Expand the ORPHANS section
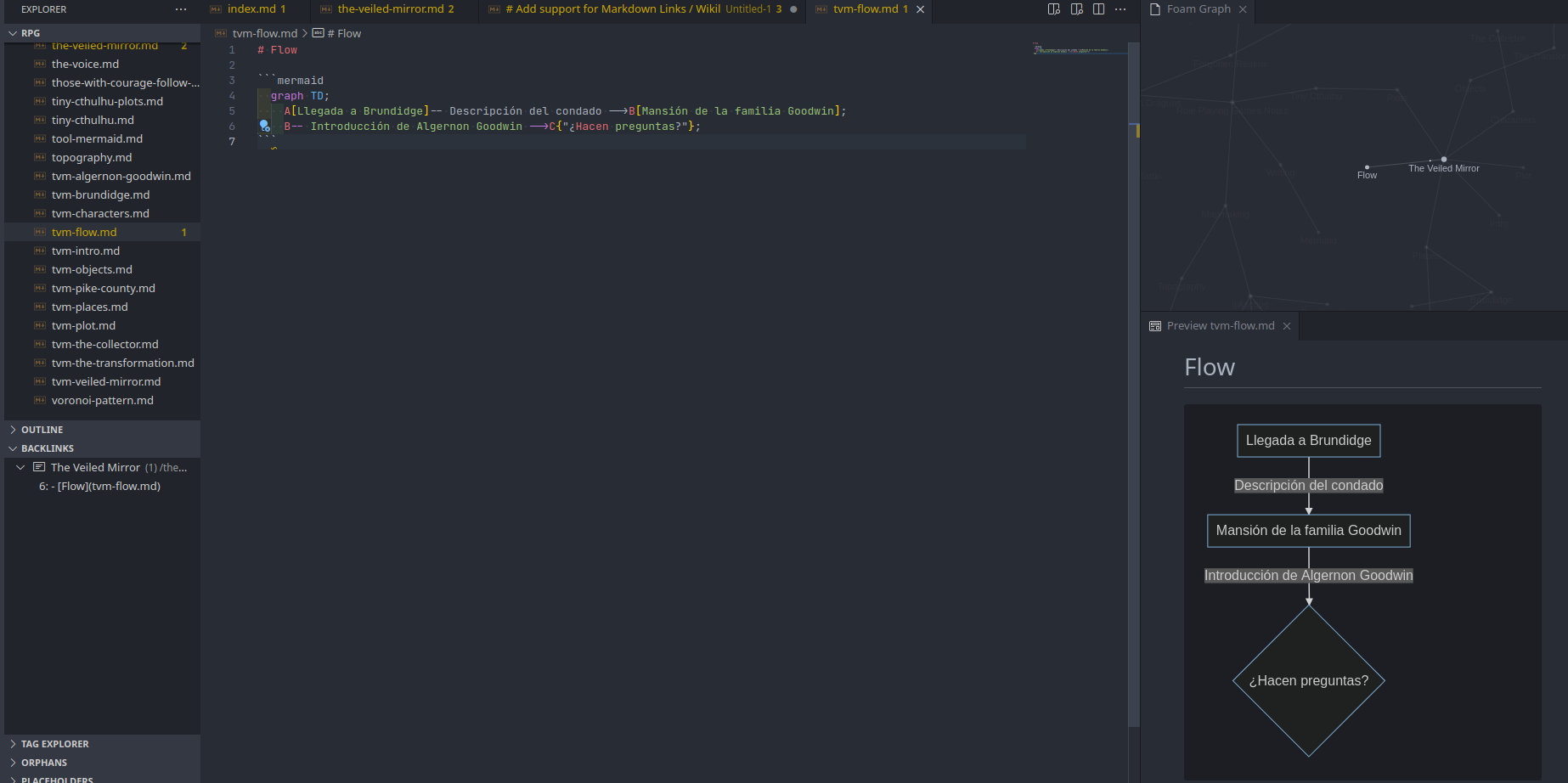Screen dimensions: 1568x783 13,762
